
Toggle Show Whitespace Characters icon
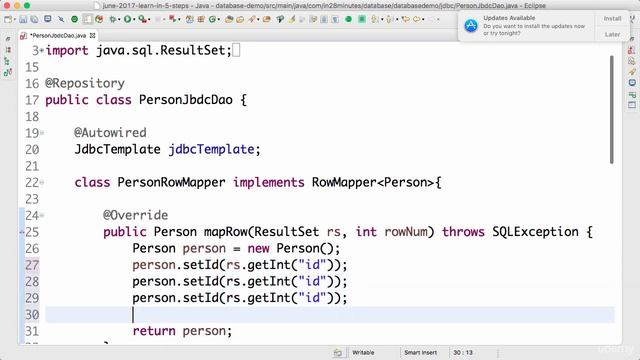335,19
